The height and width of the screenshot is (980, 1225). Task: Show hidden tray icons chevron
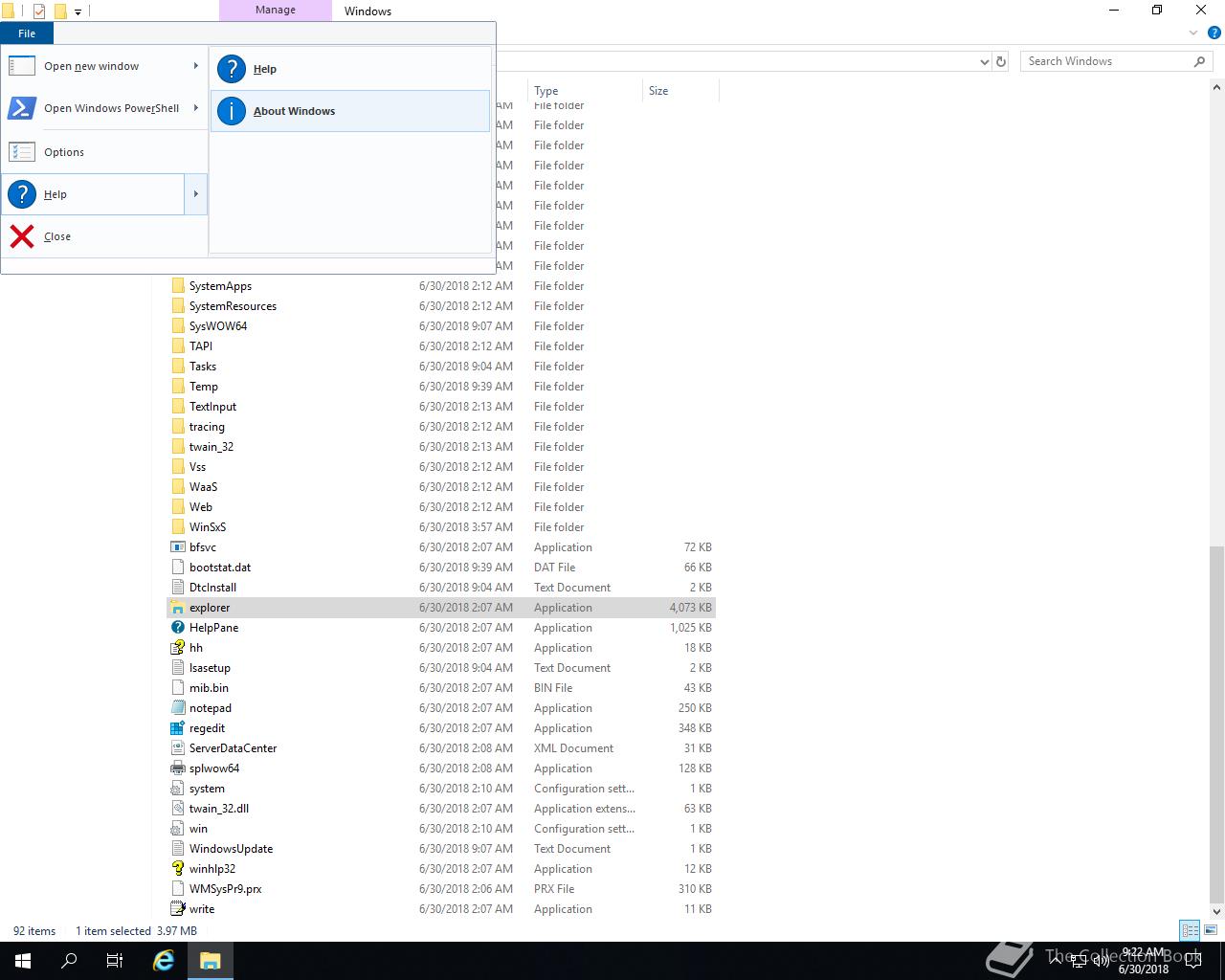click(x=1057, y=961)
